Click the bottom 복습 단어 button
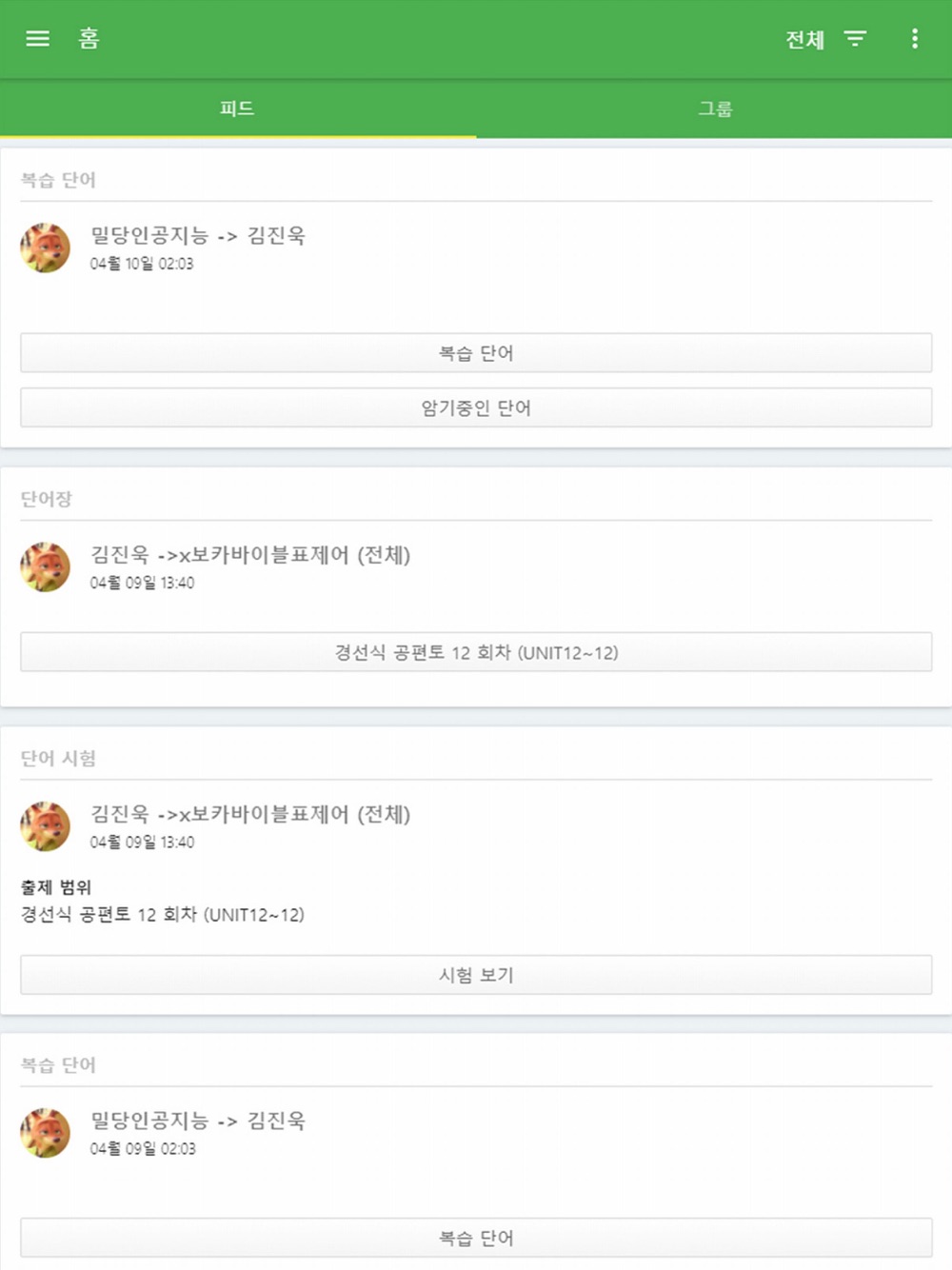This screenshot has height=1270, width=952. tap(476, 1238)
